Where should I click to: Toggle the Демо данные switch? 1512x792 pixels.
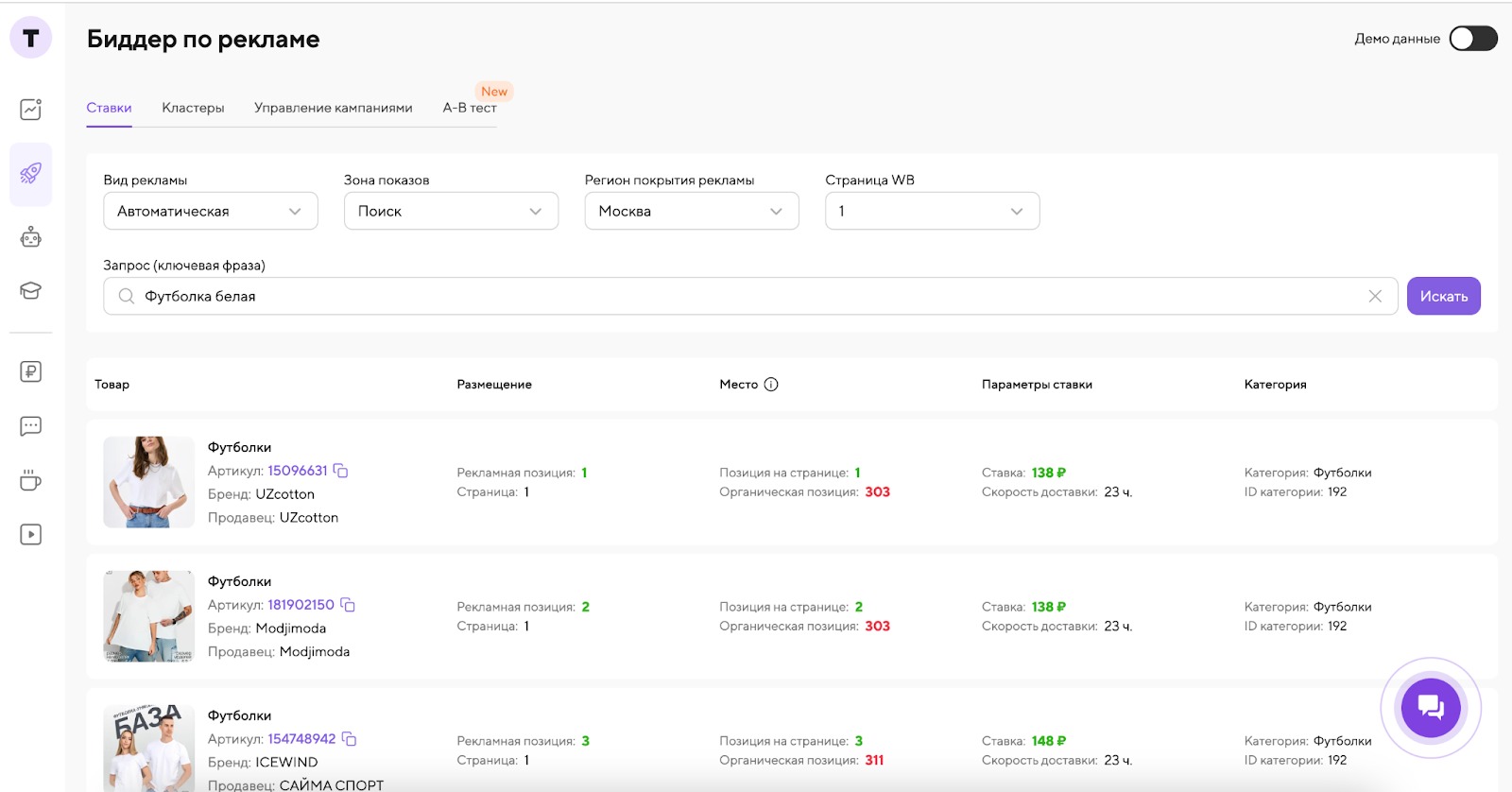pos(1472,39)
